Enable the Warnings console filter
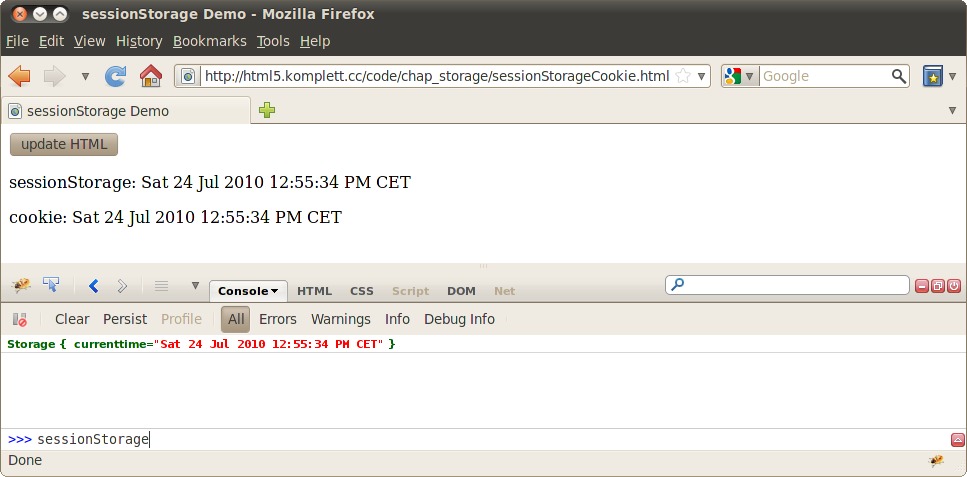This screenshot has width=967, height=477. click(341, 319)
